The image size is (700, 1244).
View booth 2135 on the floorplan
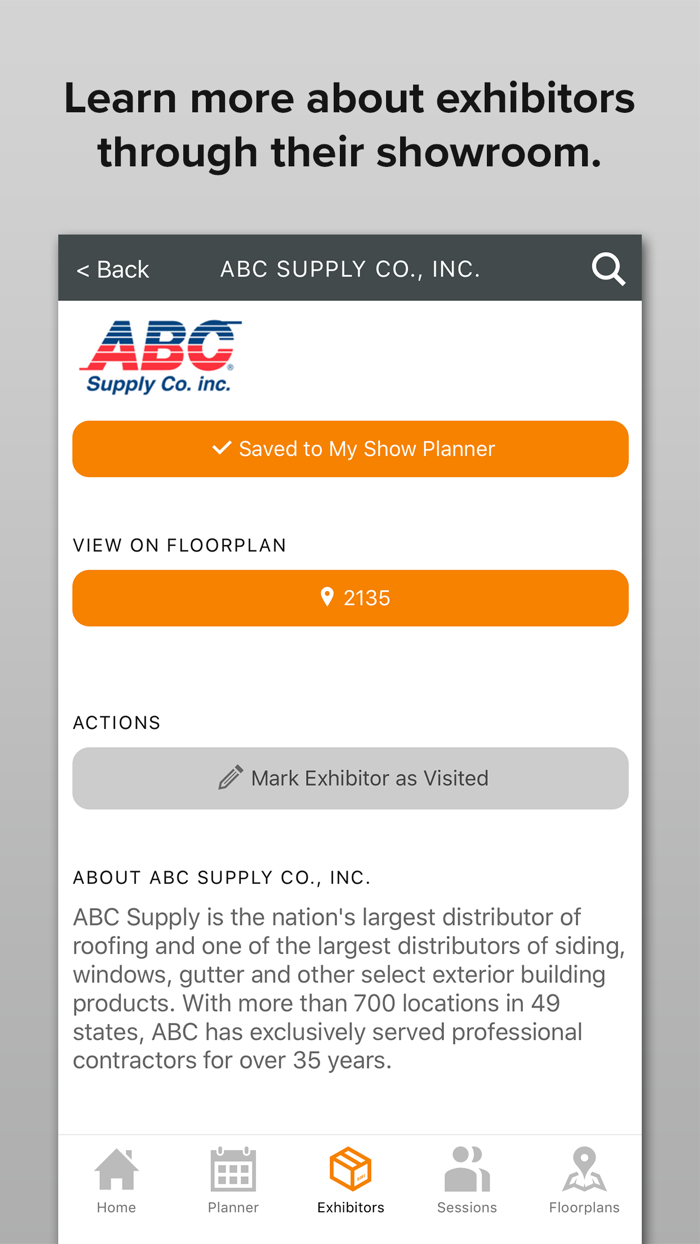point(350,597)
